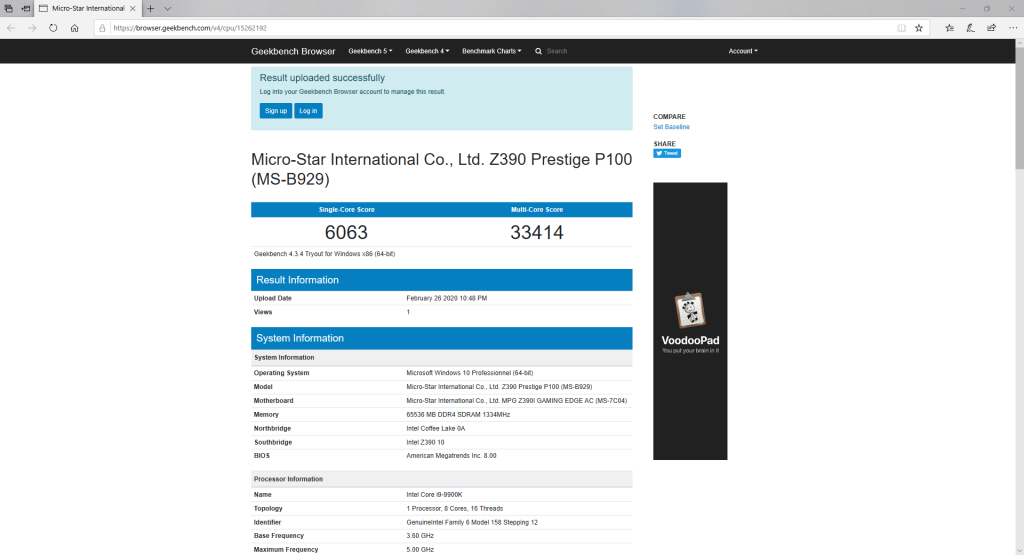The width and height of the screenshot is (1024, 555).
Task: Select the Single-Core score 6063
Action: [346, 232]
